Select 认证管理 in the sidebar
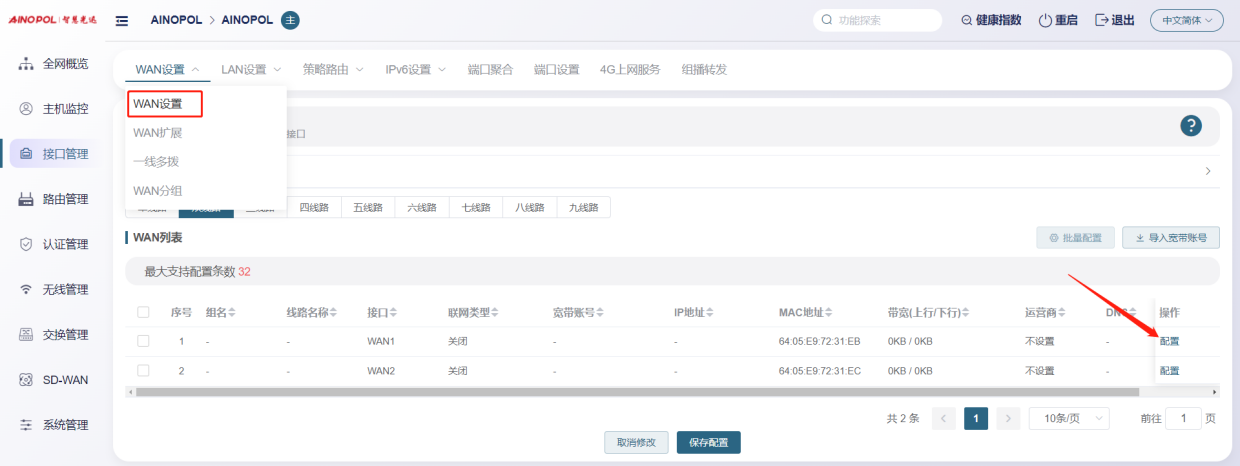The image size is (1240, 466). point(66,244)
